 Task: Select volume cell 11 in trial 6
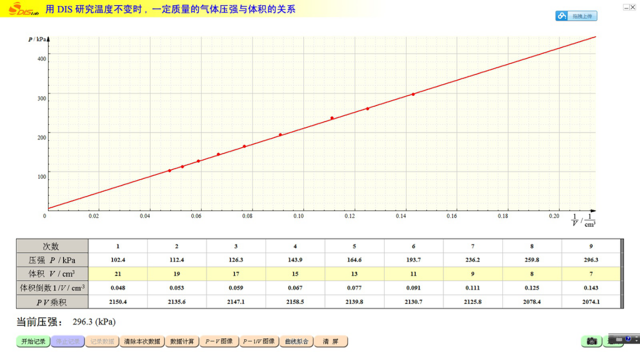pos(413,274)
